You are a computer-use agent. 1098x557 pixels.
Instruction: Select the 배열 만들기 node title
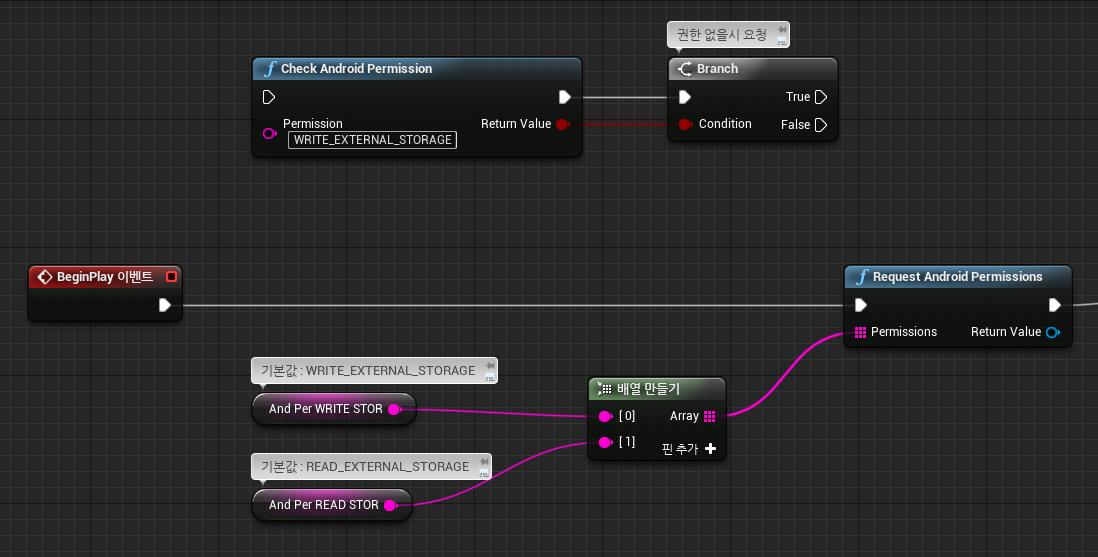[648, 389]
